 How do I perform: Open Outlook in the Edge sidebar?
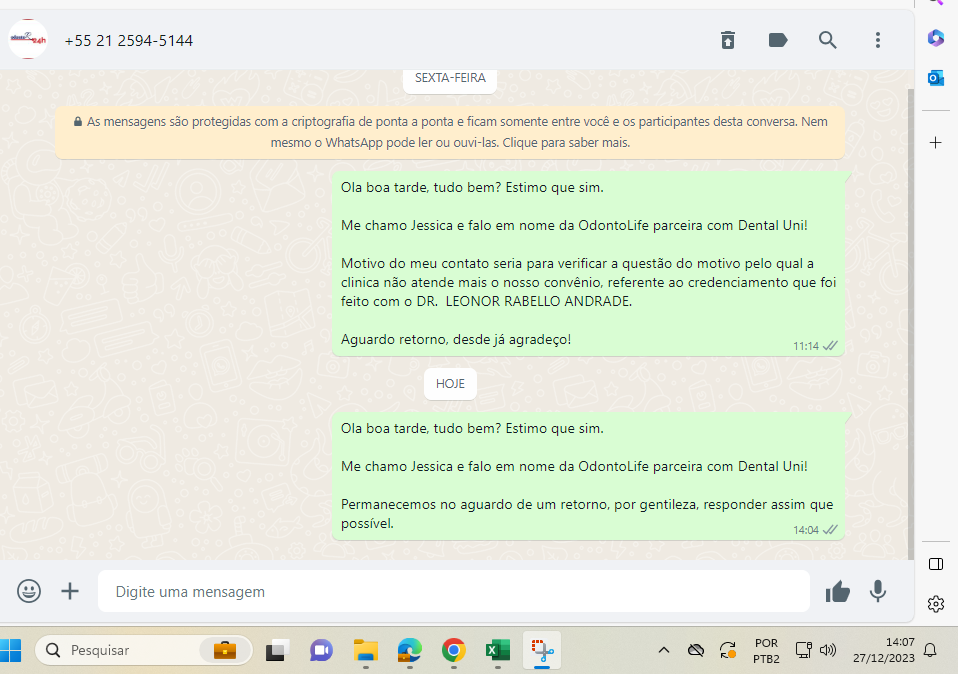point(936,78)
